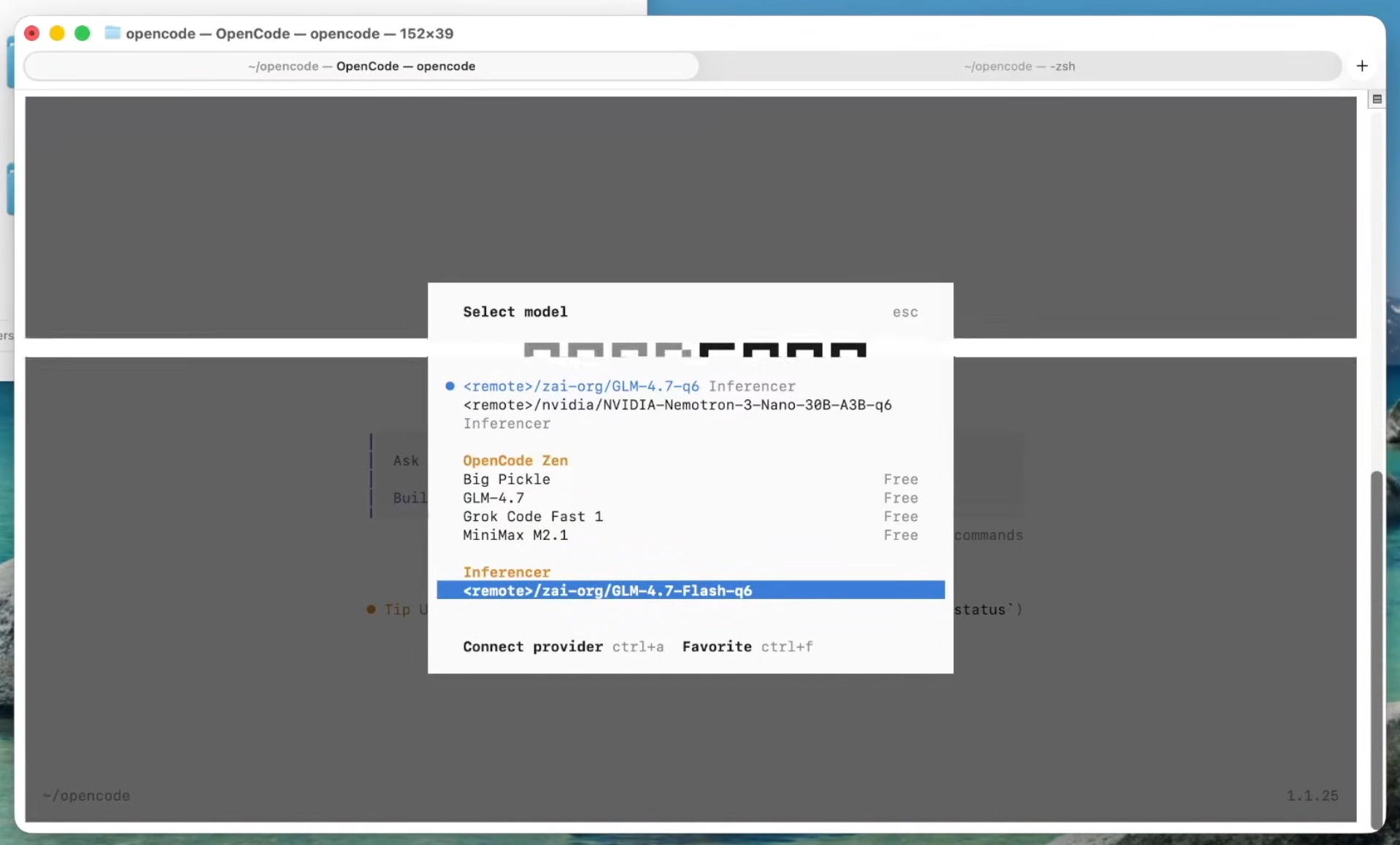Choose the remote zai-org/GLM-4.7-q6 Inferencer model
The height and width of the screenshot is (845, 1400).
(629, 386)
